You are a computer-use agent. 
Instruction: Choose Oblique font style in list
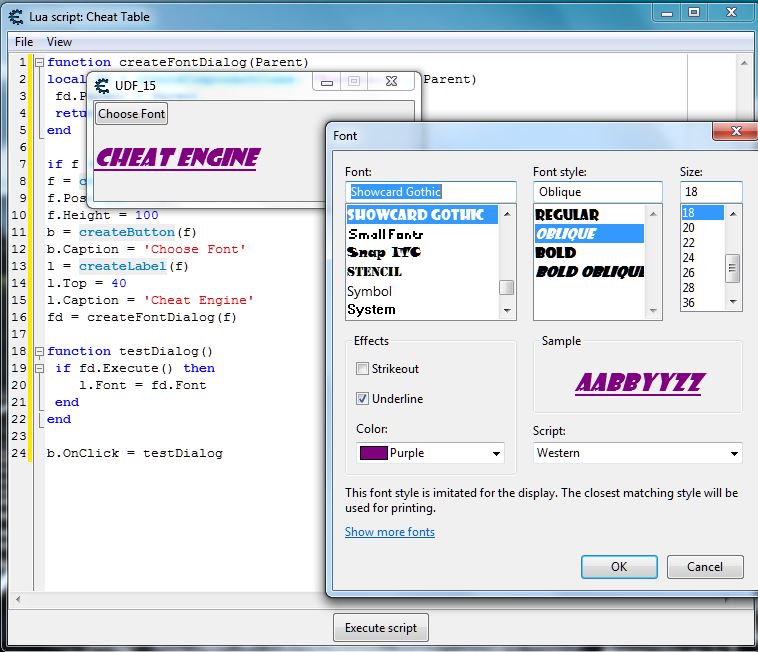point(589,234)
